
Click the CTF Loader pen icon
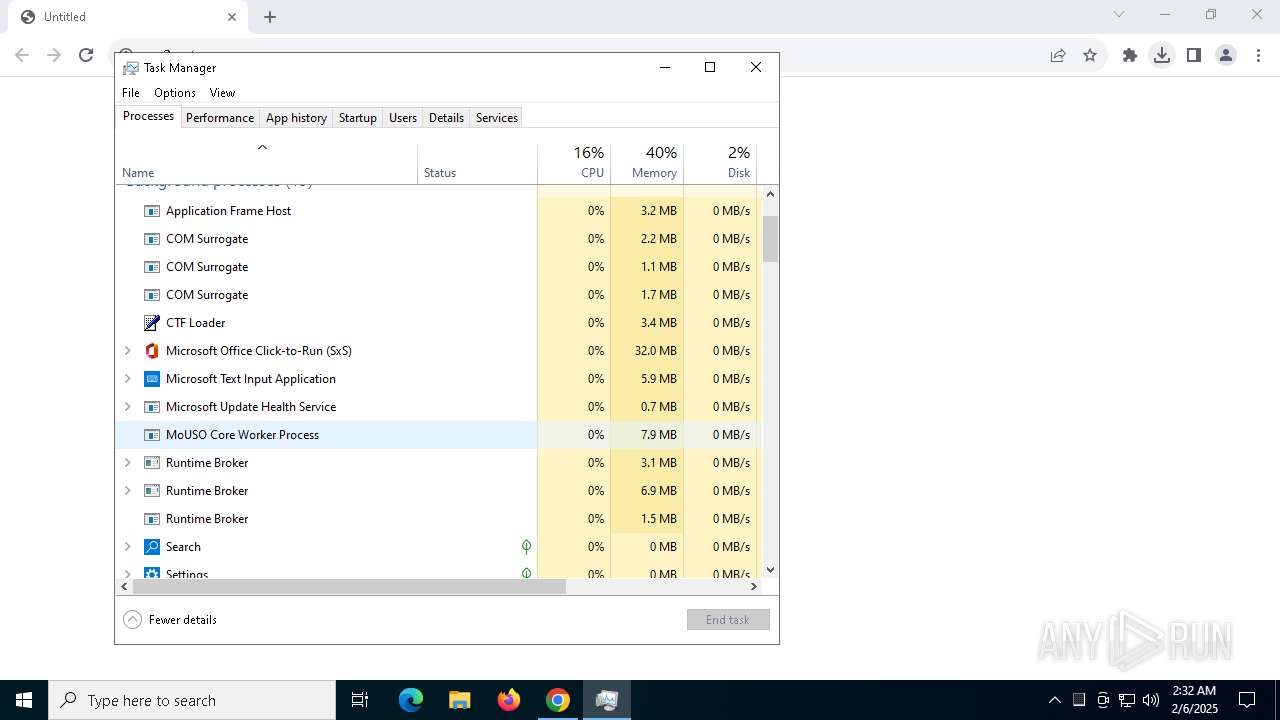click(x=152, y=323)
